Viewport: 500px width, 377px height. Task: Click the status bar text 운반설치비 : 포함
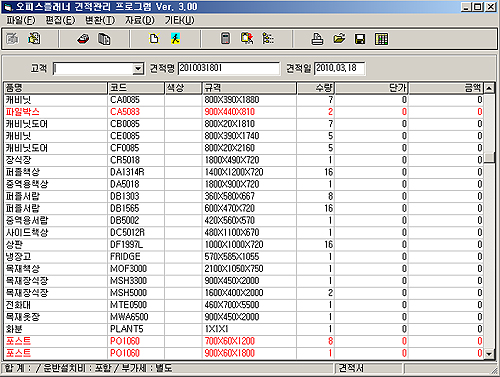pos(78,368)
